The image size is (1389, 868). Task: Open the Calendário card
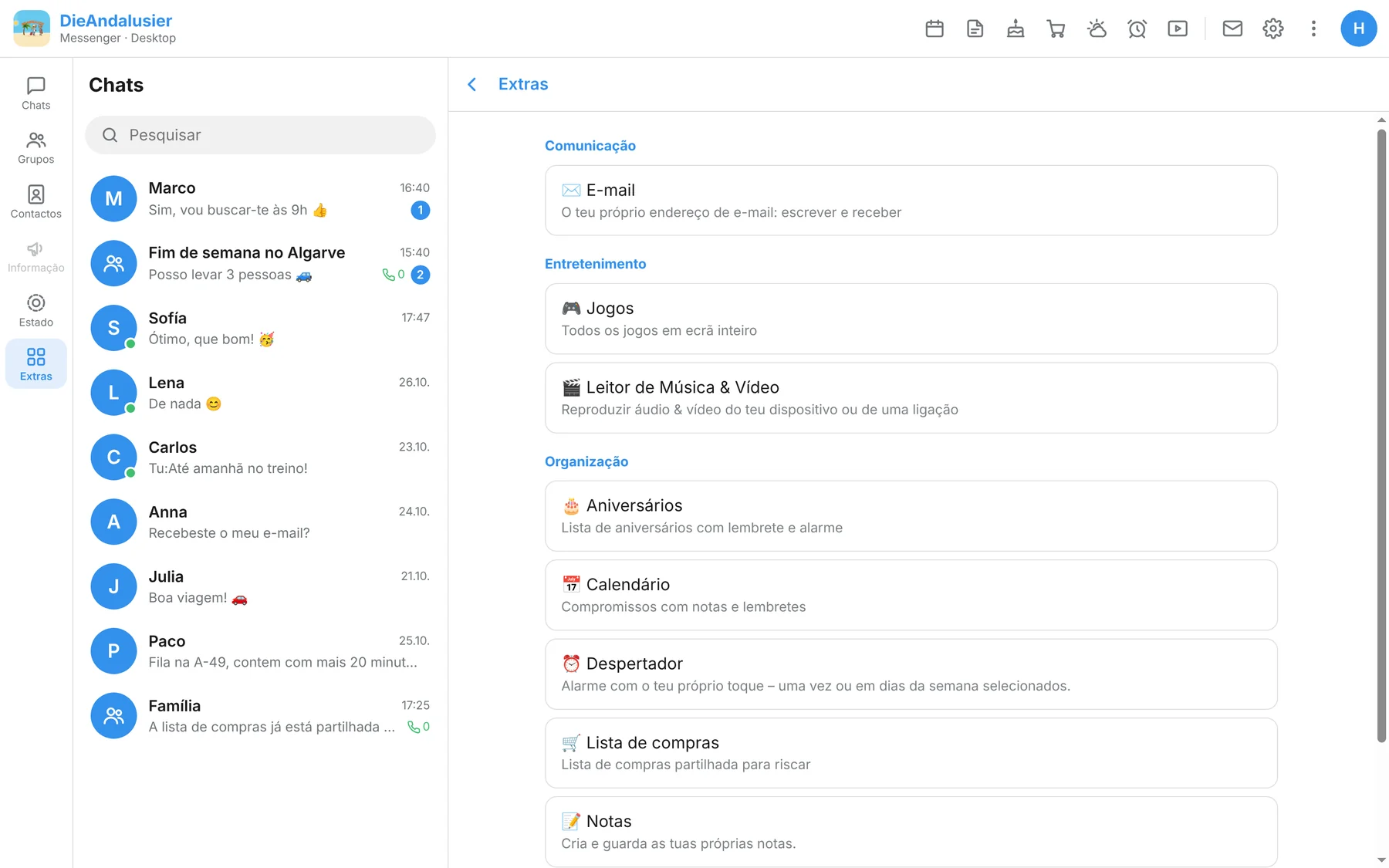click(911, 595)
